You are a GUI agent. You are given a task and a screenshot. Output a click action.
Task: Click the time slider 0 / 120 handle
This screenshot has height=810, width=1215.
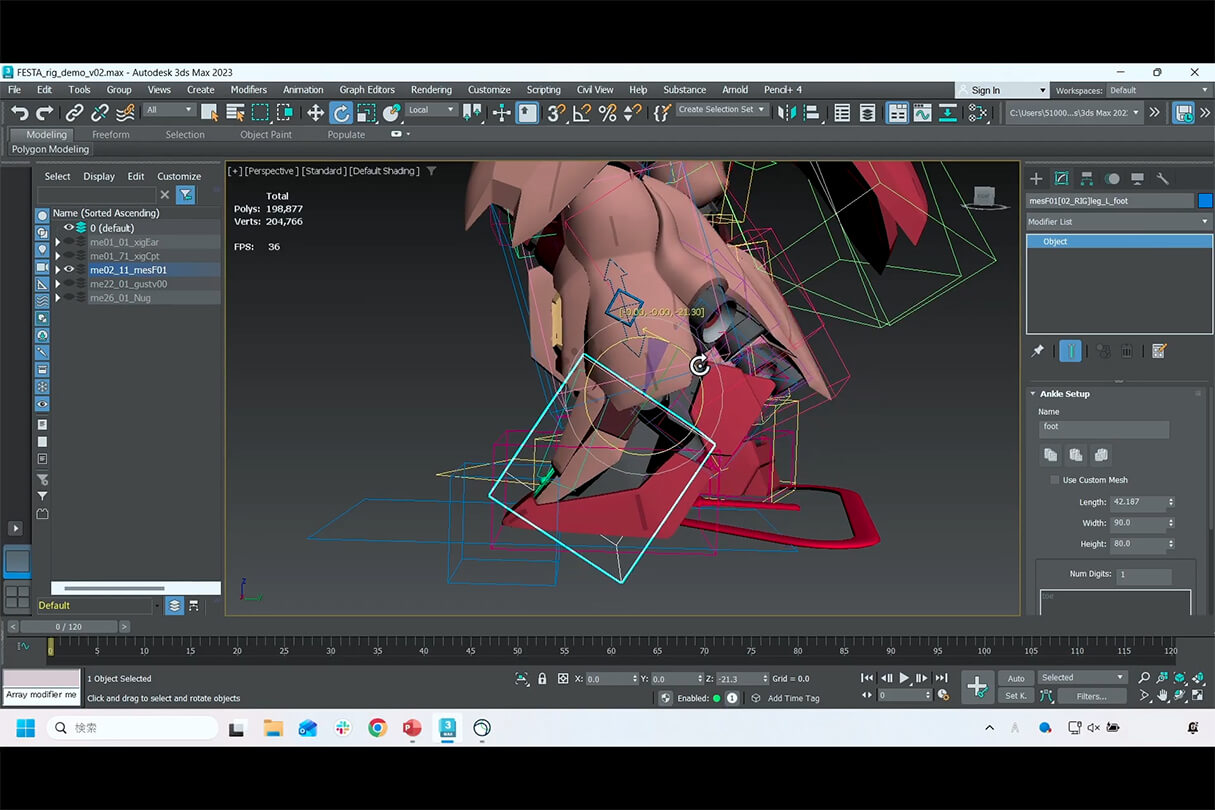(69, 627)
